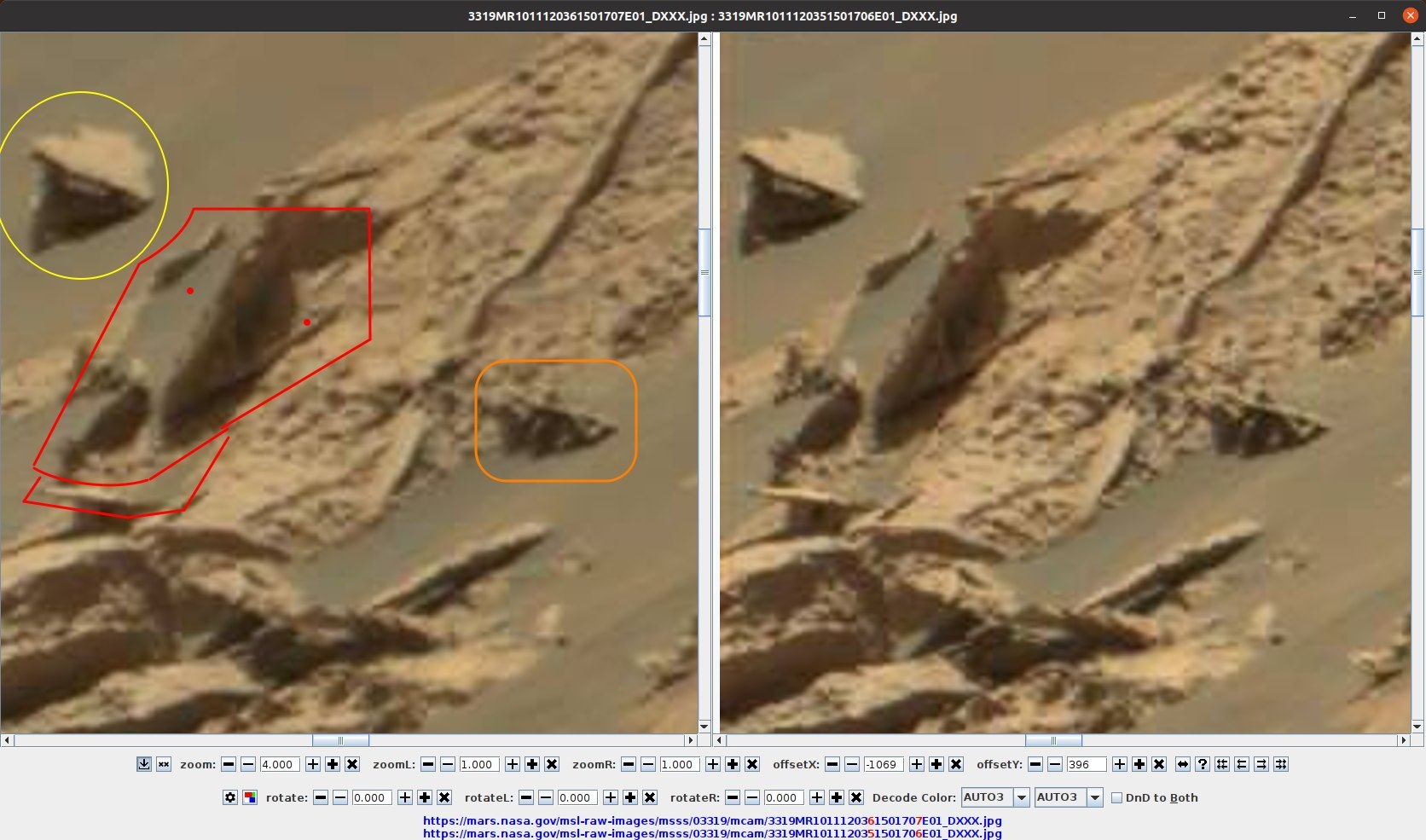Click the double-x icon beside the download button
Image resolution: width=1426 pixels, height=840 pixels.
[164, 764]
